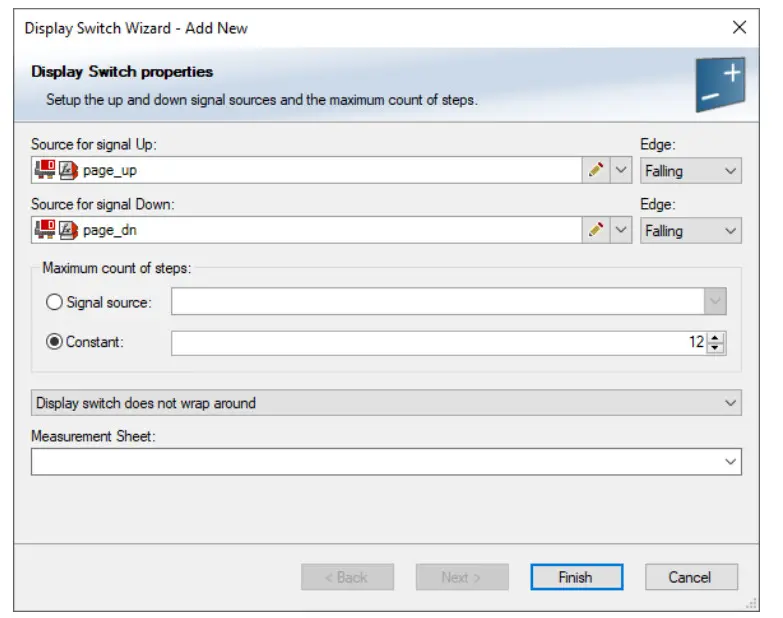Viewport: 783px width, 618px height.
Task: Click into the Constant value field showing 12
Action: (439, 343)
